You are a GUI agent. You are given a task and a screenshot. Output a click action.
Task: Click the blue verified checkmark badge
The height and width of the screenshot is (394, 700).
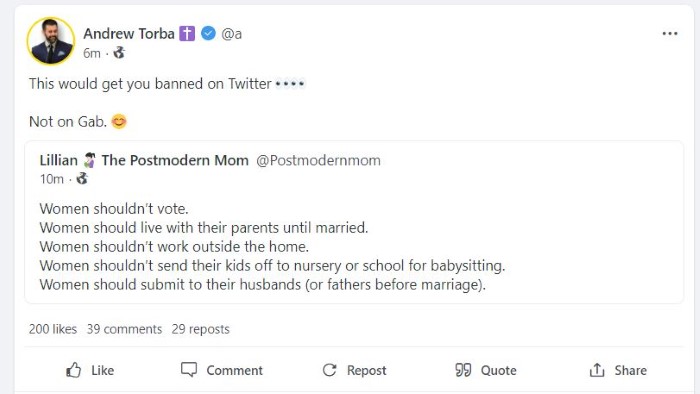tap(208, 33)
